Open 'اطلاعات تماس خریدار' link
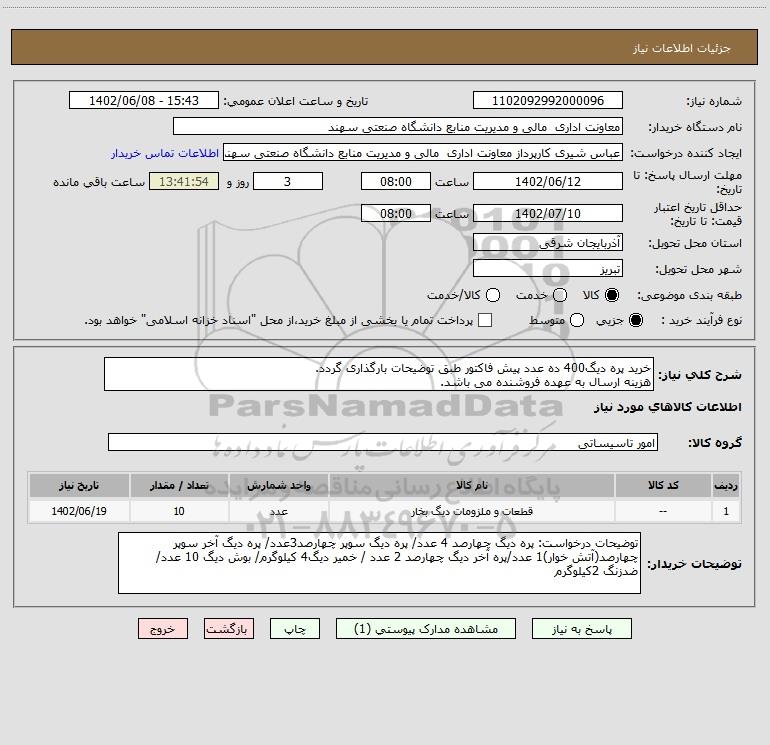The height and width of the screenshot is (745, 770). pyautogui.click(x=165, y=153)
